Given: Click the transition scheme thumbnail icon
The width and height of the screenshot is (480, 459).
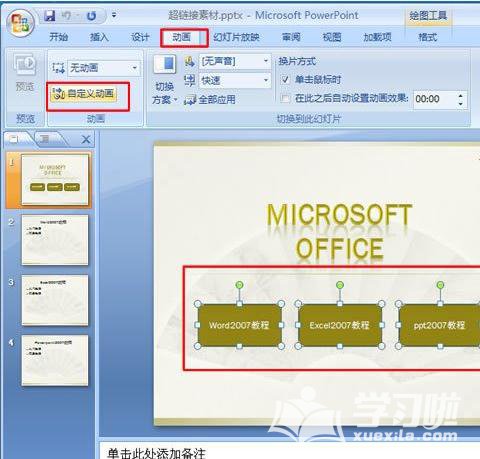Looking at the screenshot, I should pos(165,64).
